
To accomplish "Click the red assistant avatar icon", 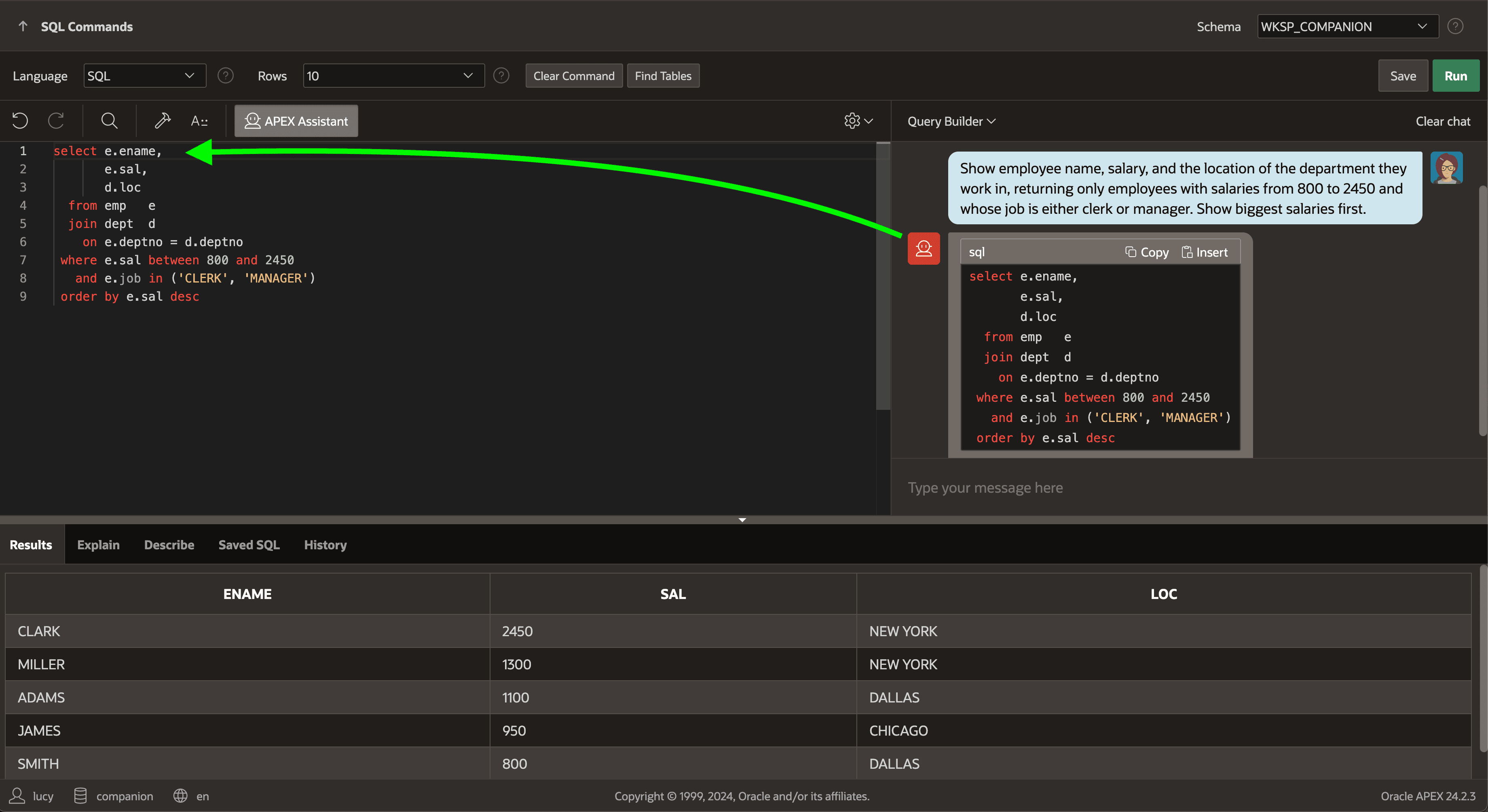I will click(x=924, y=249).
